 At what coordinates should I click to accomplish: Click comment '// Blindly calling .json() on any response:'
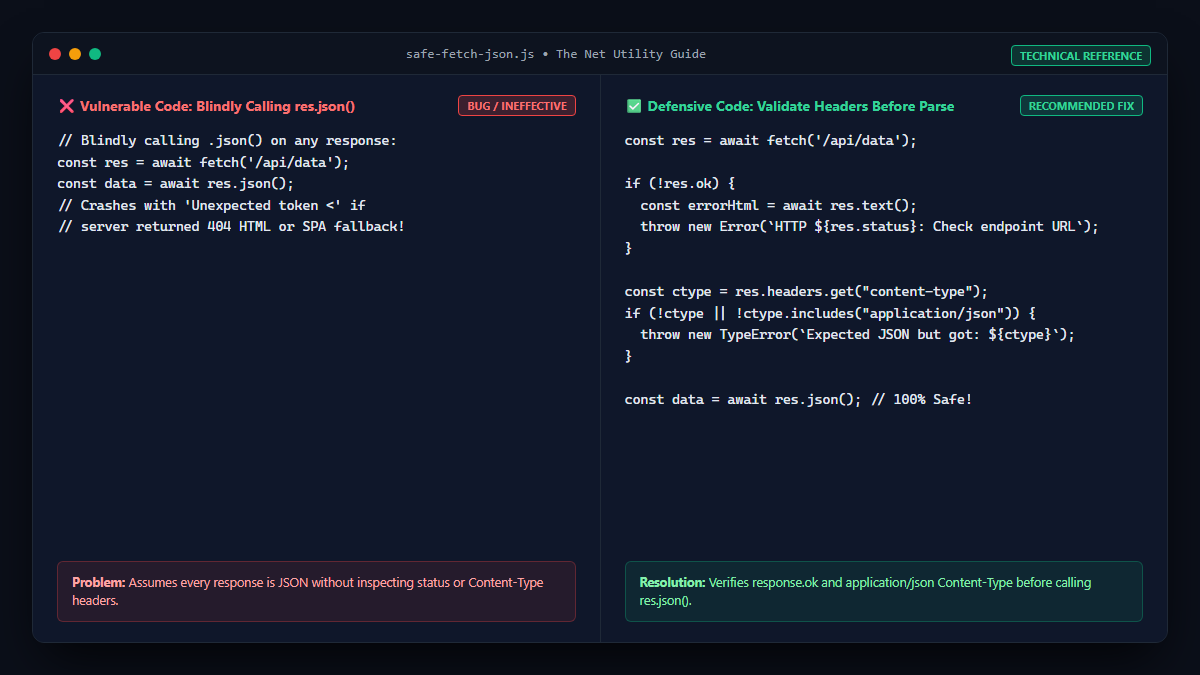(x=227, y=141)
